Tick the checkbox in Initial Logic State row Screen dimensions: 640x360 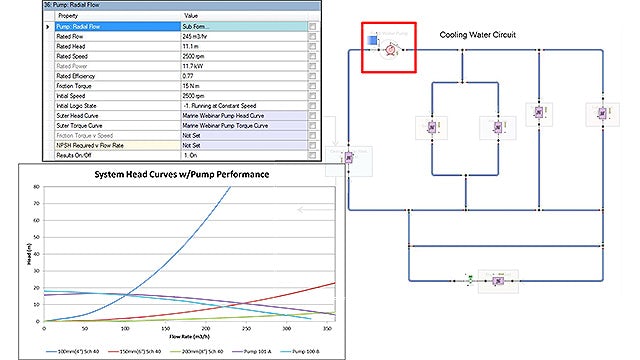pos(312,106)
